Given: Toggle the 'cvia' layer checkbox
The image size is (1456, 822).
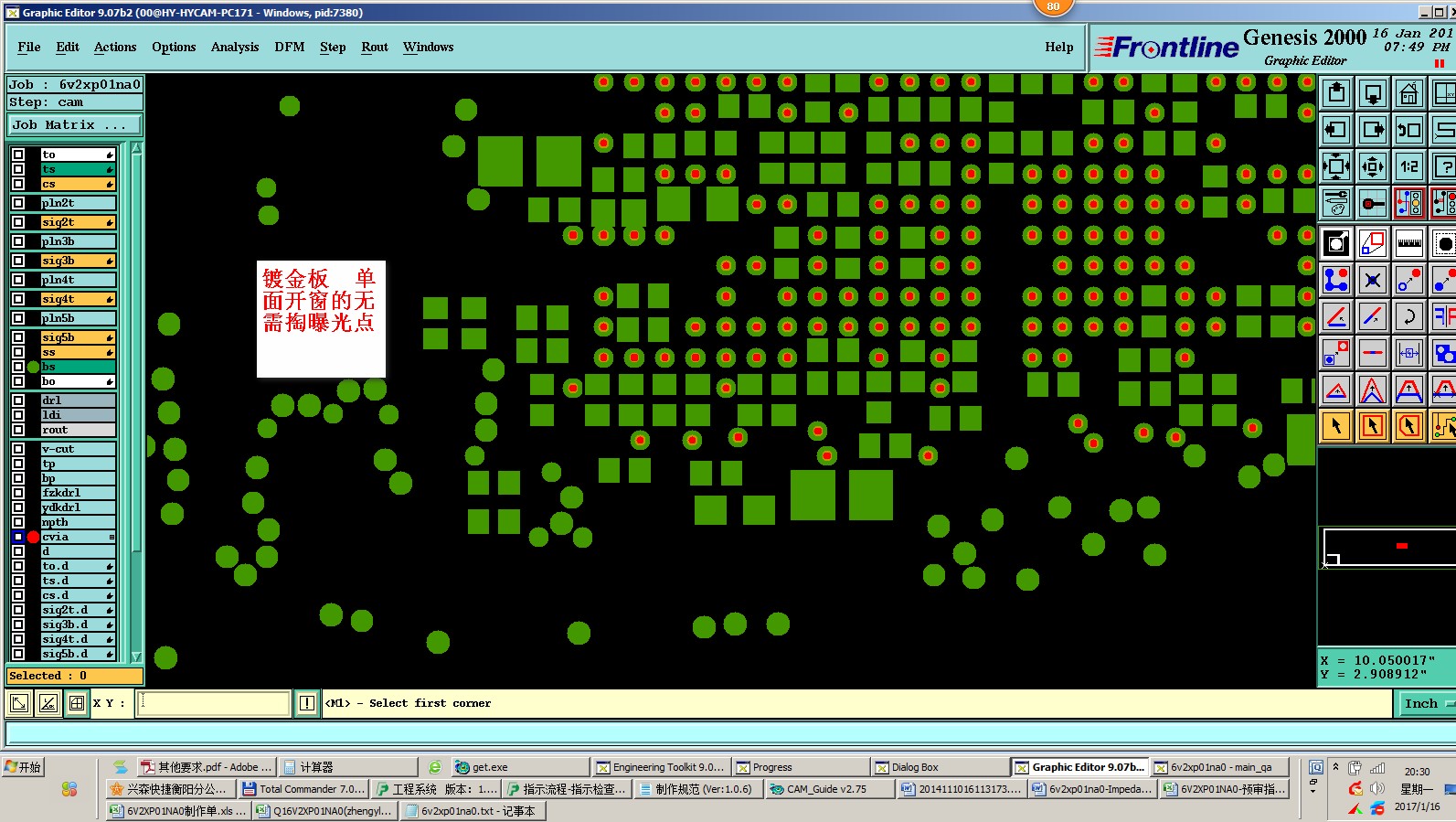Looking at the screenshot, I should click(18, 537).
